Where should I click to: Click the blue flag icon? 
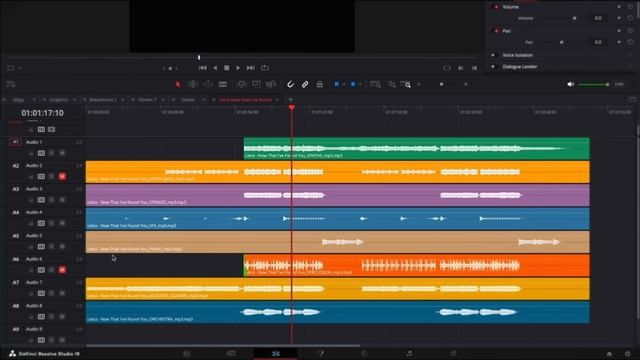pyautogui.click(x=337, y=84)
